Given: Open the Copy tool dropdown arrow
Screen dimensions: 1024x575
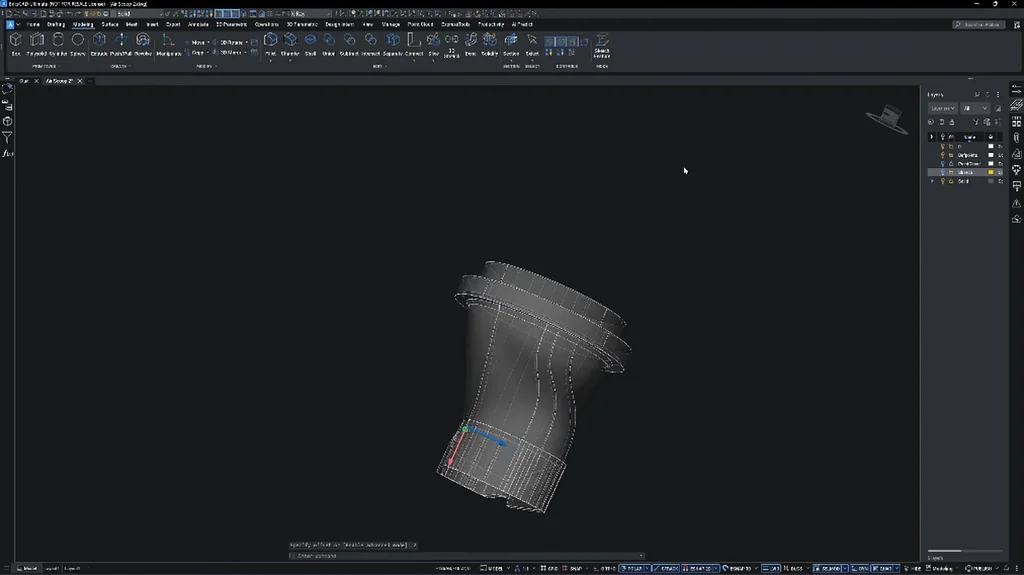Looking at the screenshot, I should [208, 52].
